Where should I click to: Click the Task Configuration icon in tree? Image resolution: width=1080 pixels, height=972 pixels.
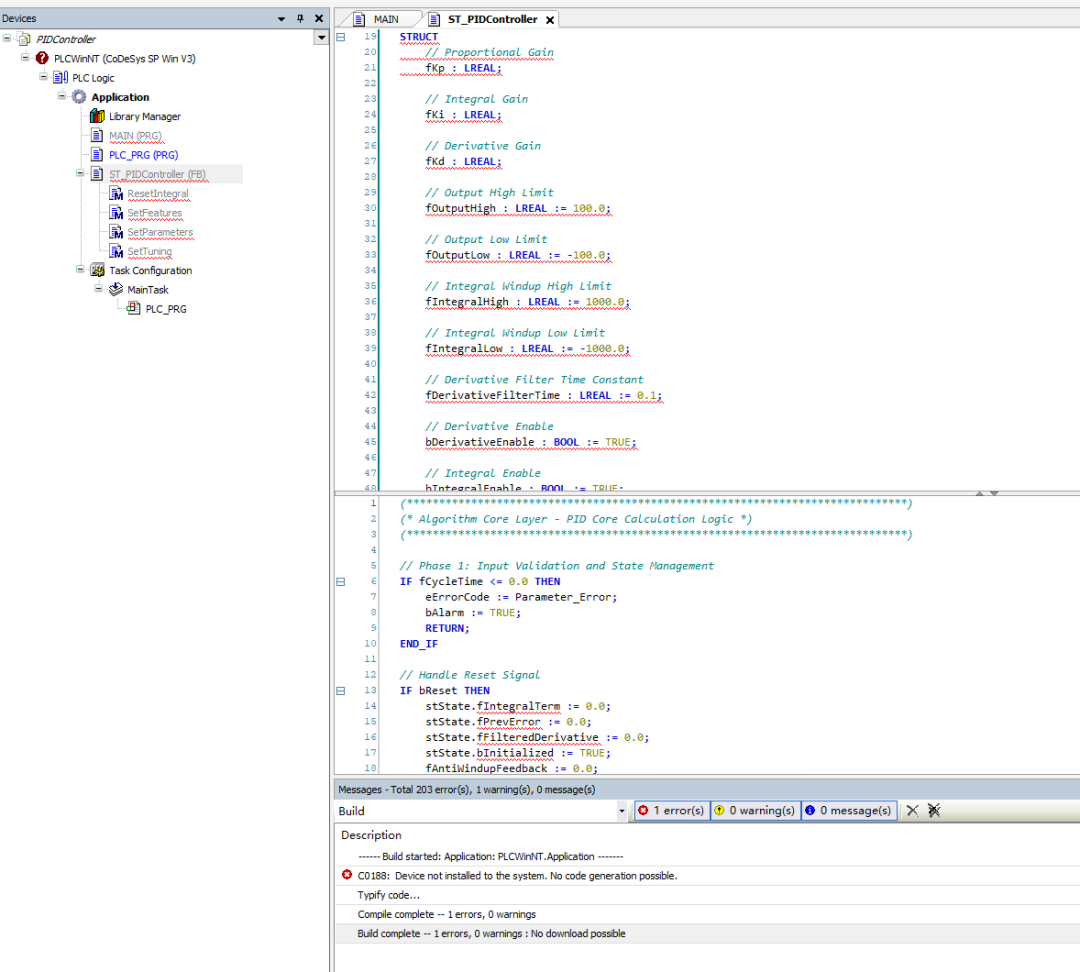(x=97, y=270)
